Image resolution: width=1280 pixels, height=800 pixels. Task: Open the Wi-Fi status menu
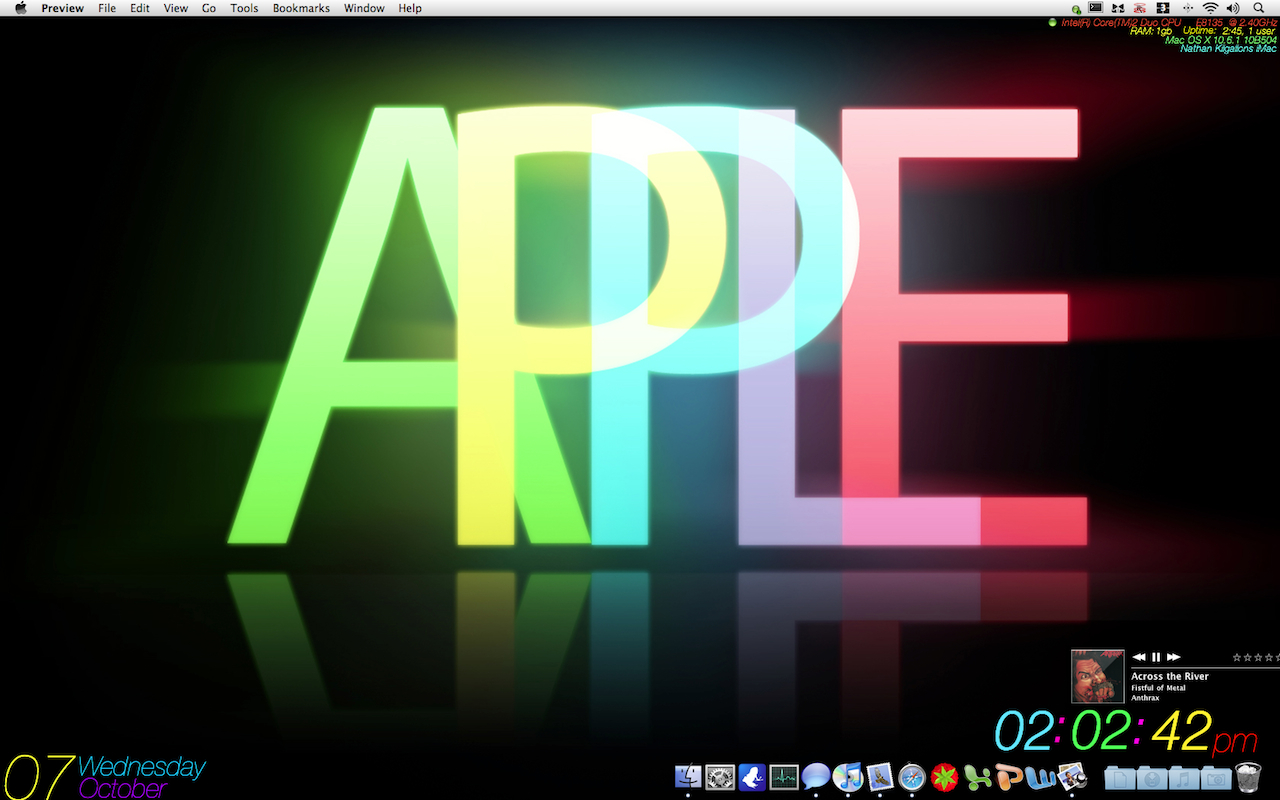1210,8
